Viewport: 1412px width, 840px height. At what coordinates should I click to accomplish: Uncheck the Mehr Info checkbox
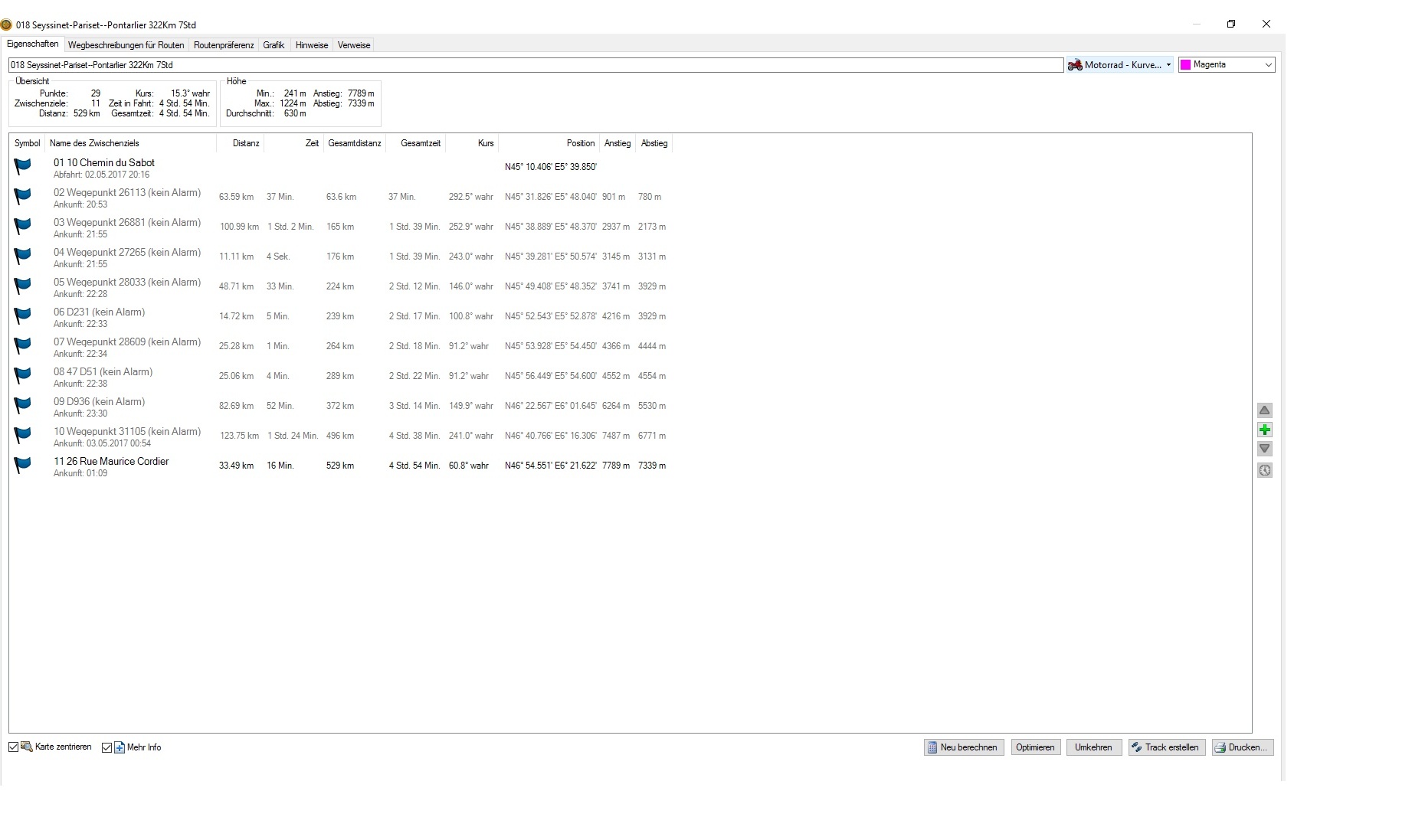[106, 747]
